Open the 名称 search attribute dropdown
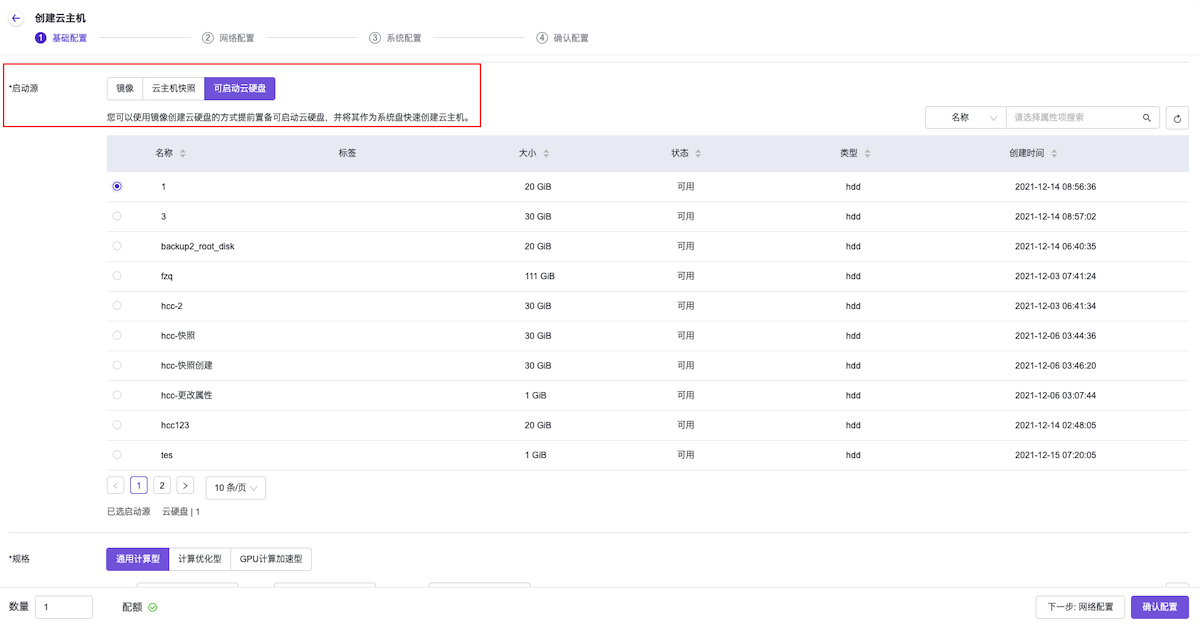Screen dimensions: 1200x624 coord(965,118)
